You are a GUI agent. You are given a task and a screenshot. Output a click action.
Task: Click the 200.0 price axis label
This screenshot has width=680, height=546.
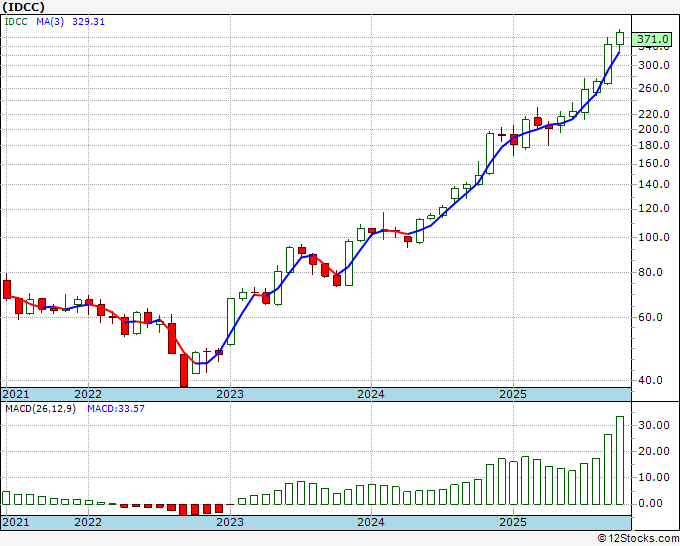654,129
